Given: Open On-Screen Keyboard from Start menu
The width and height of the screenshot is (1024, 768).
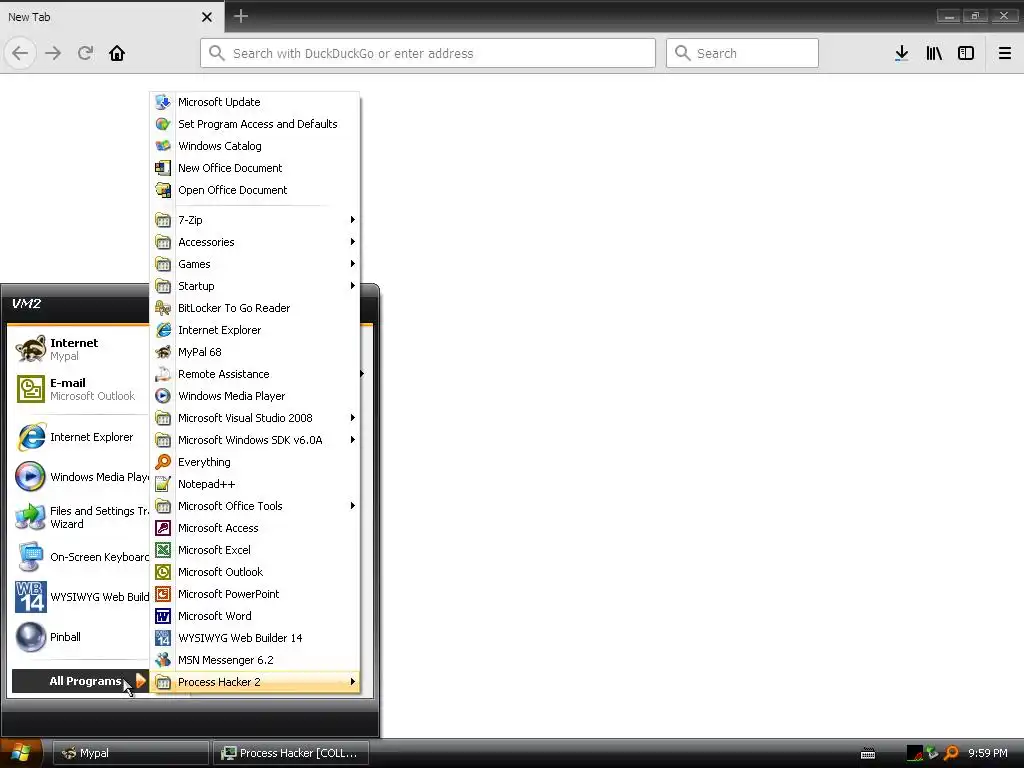Looking at the screenshot, I should pyautogui.click(x=80, y=557).
